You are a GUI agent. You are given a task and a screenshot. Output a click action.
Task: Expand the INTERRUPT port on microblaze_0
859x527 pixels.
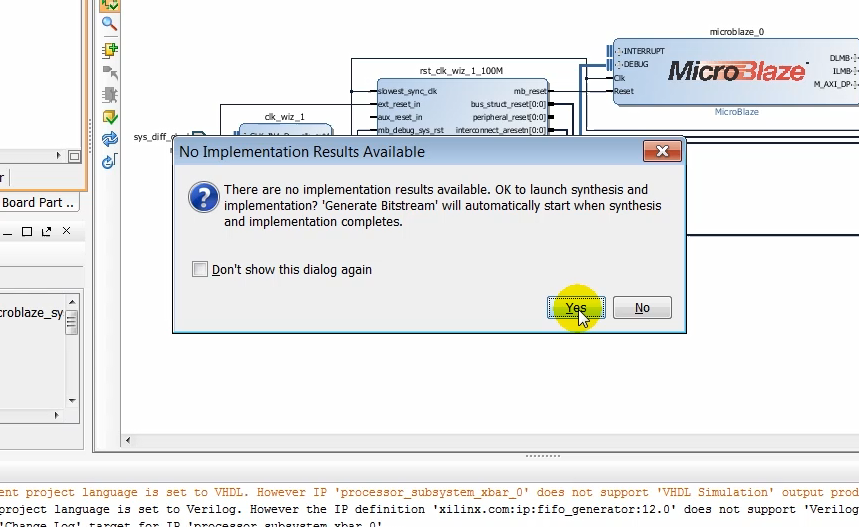[619, 51]
